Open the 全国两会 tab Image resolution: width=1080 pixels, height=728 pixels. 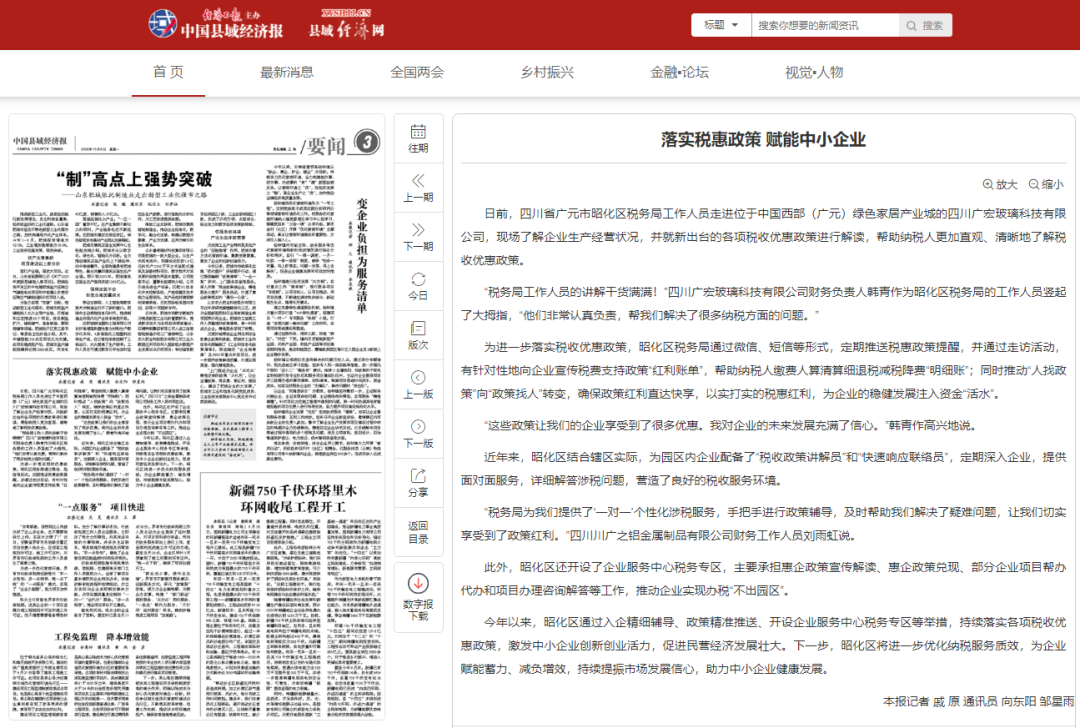(x=417, y=72)
